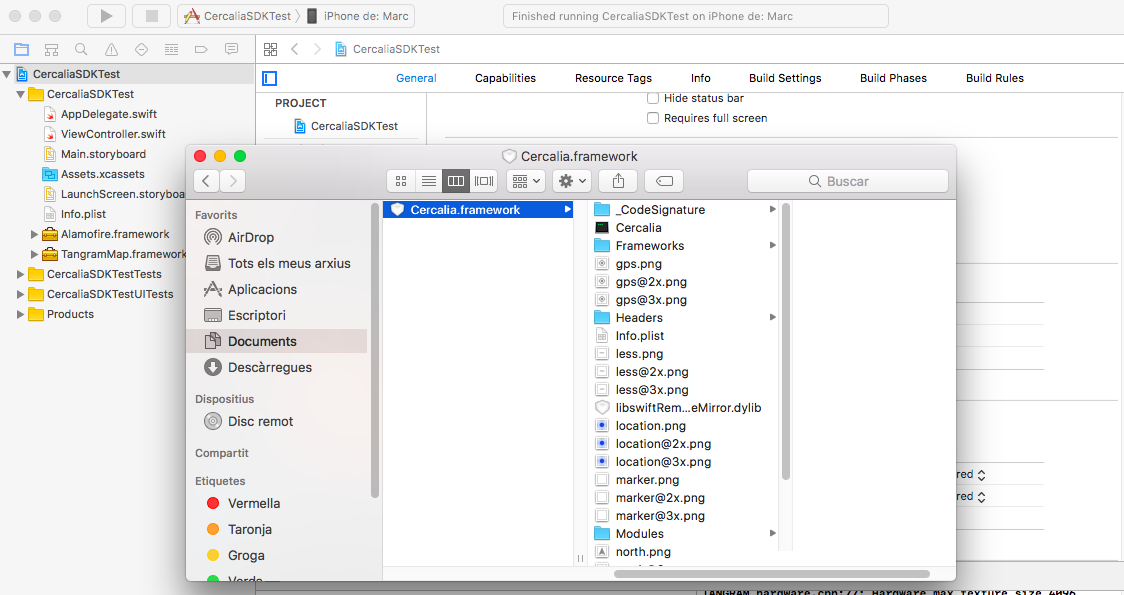
Task: Switch Finder to list view
Action: click(429, 181)
